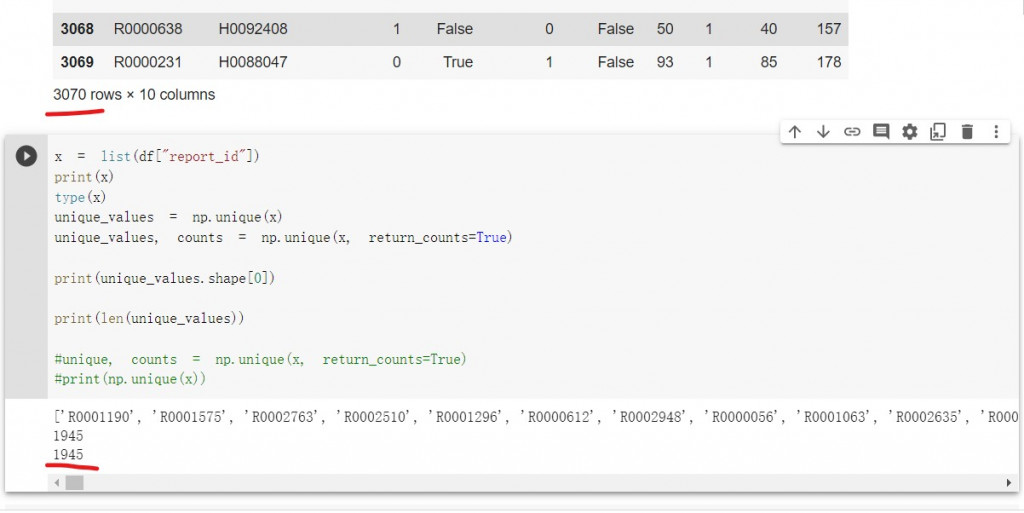Click the R0000231 table cell
Viewport: 1024px width, 513px height.
[148, 62]
